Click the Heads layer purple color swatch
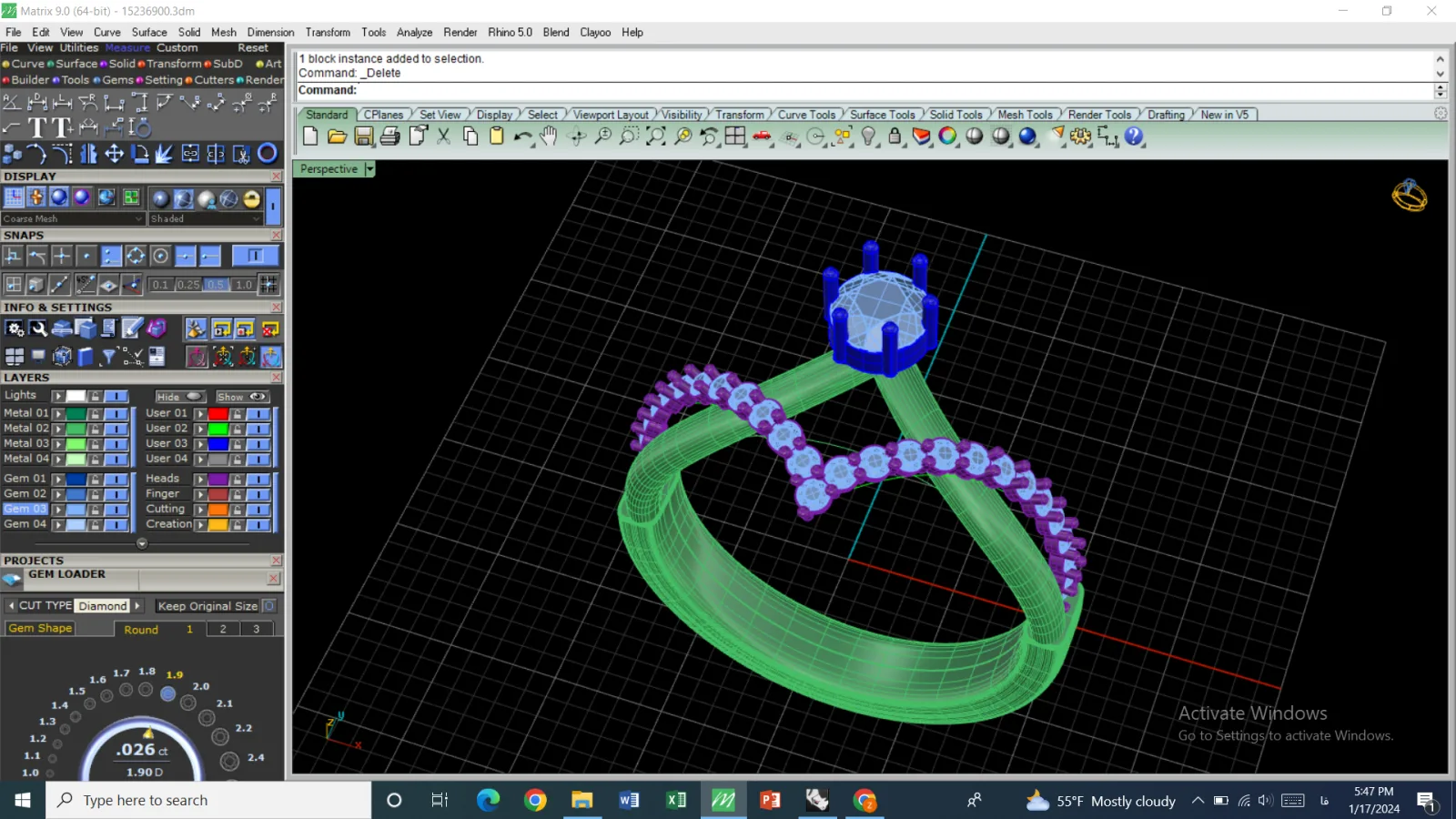 point(218,480)
